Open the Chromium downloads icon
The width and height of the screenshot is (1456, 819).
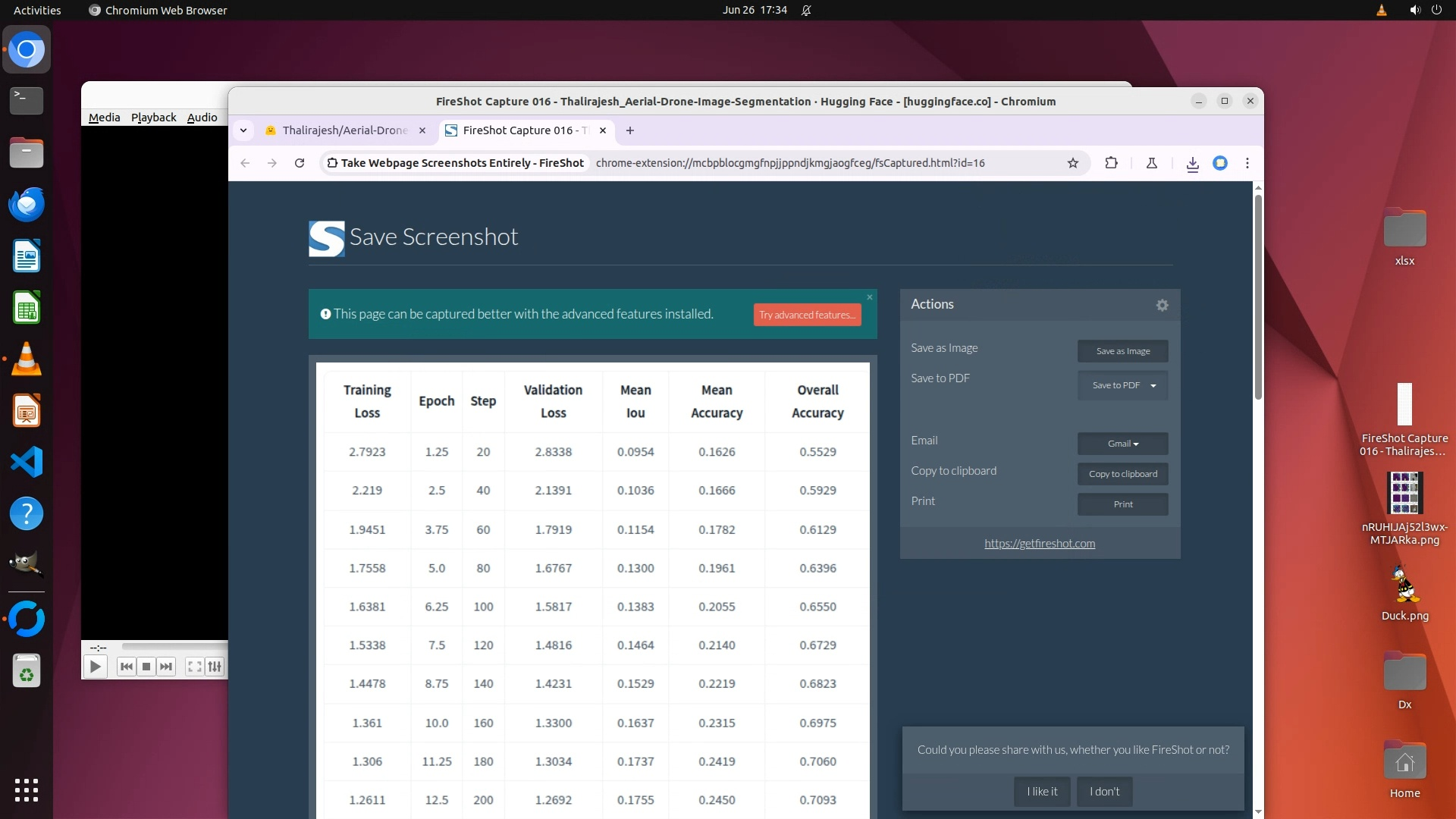point(1192,163)
